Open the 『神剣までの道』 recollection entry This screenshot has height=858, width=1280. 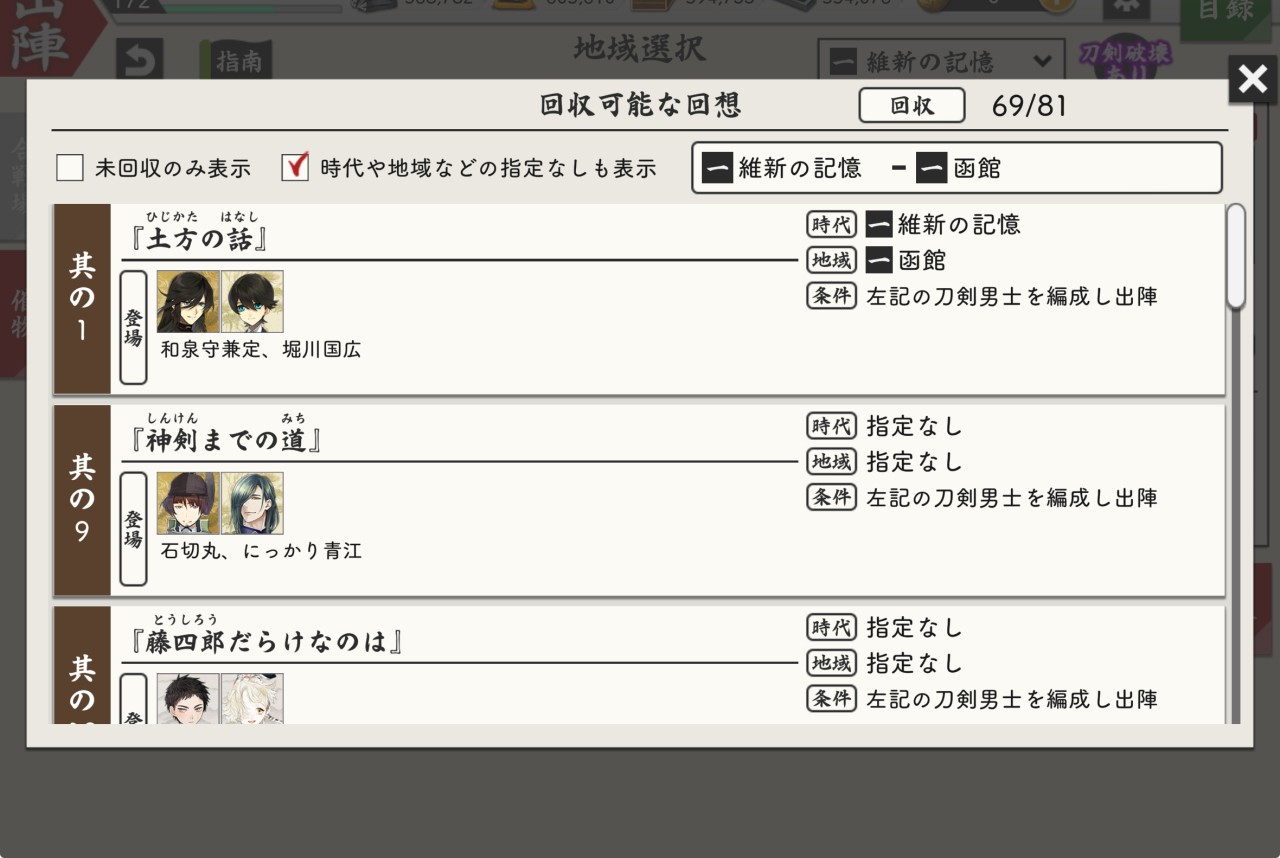coord(639,501)
